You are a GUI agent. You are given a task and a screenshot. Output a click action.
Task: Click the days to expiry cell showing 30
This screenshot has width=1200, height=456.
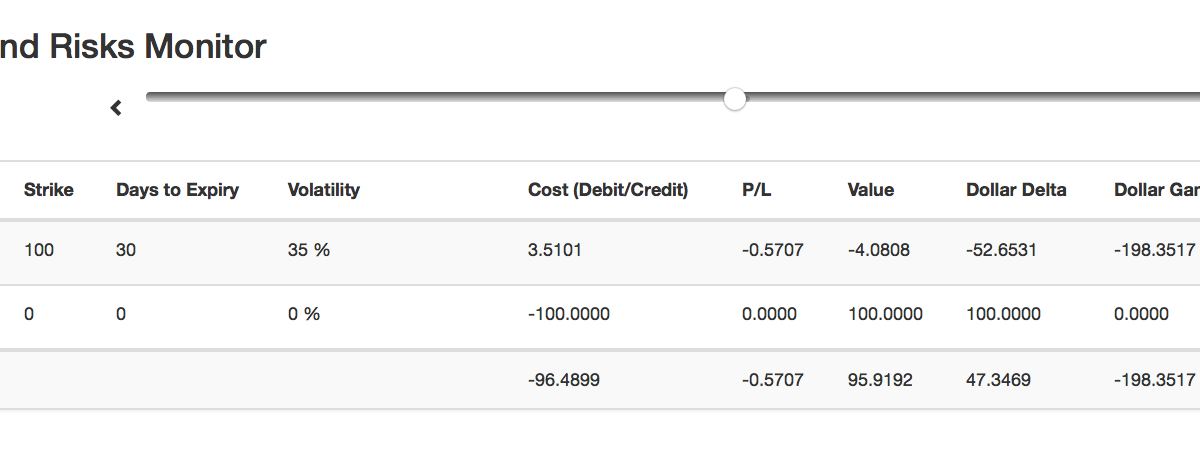tap(126, 251)
